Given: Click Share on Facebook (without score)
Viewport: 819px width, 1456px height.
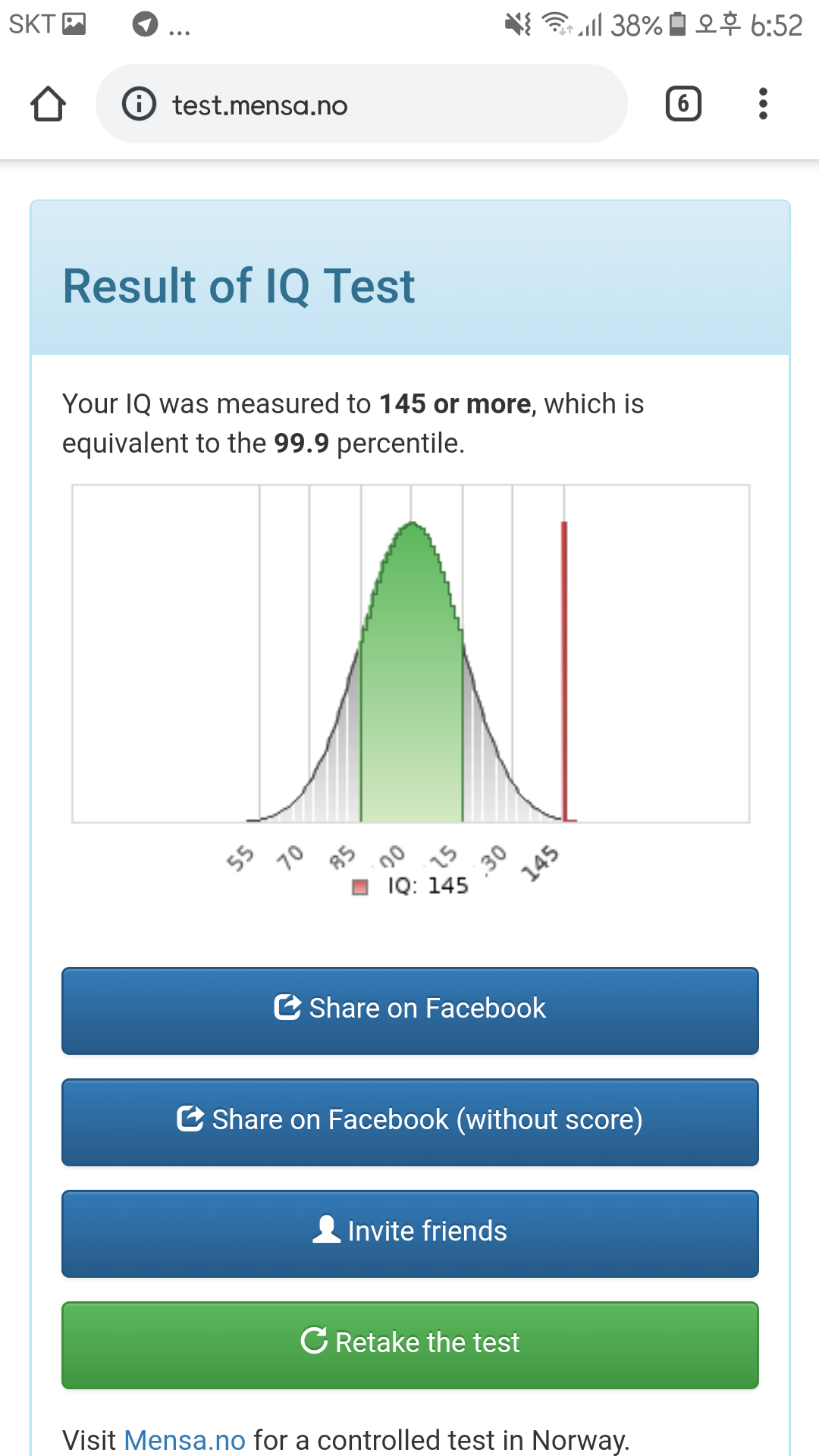Looking at the screenshot, I should coord(410,1122).
